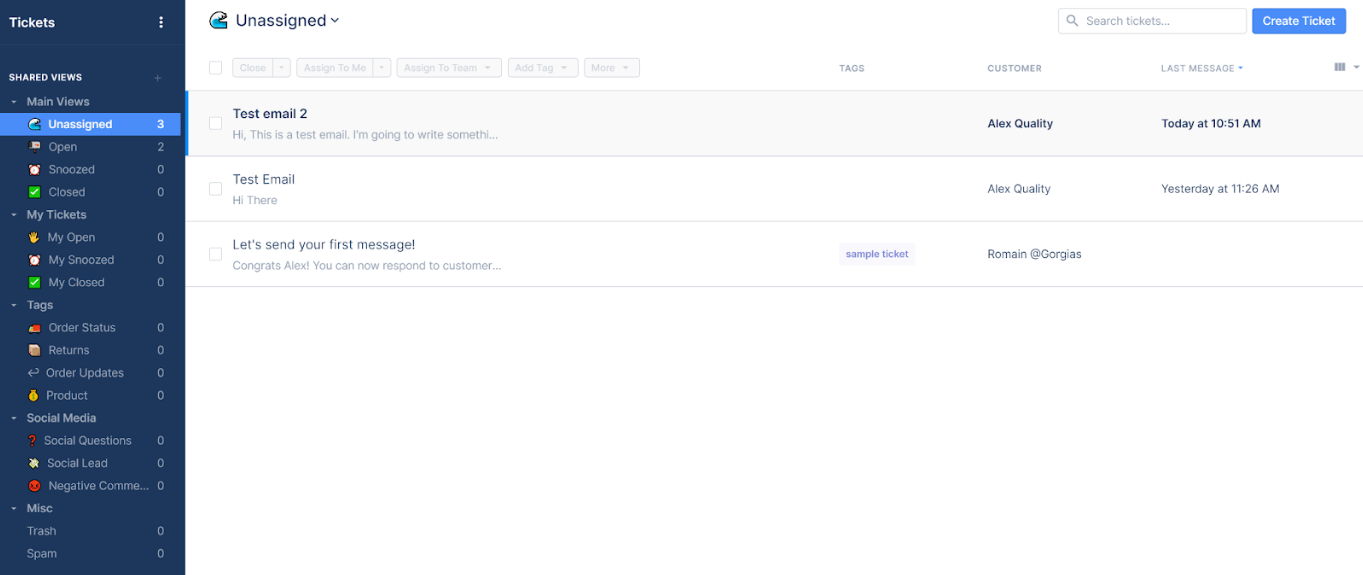Check the box for Test email 2

click(215, 123)
